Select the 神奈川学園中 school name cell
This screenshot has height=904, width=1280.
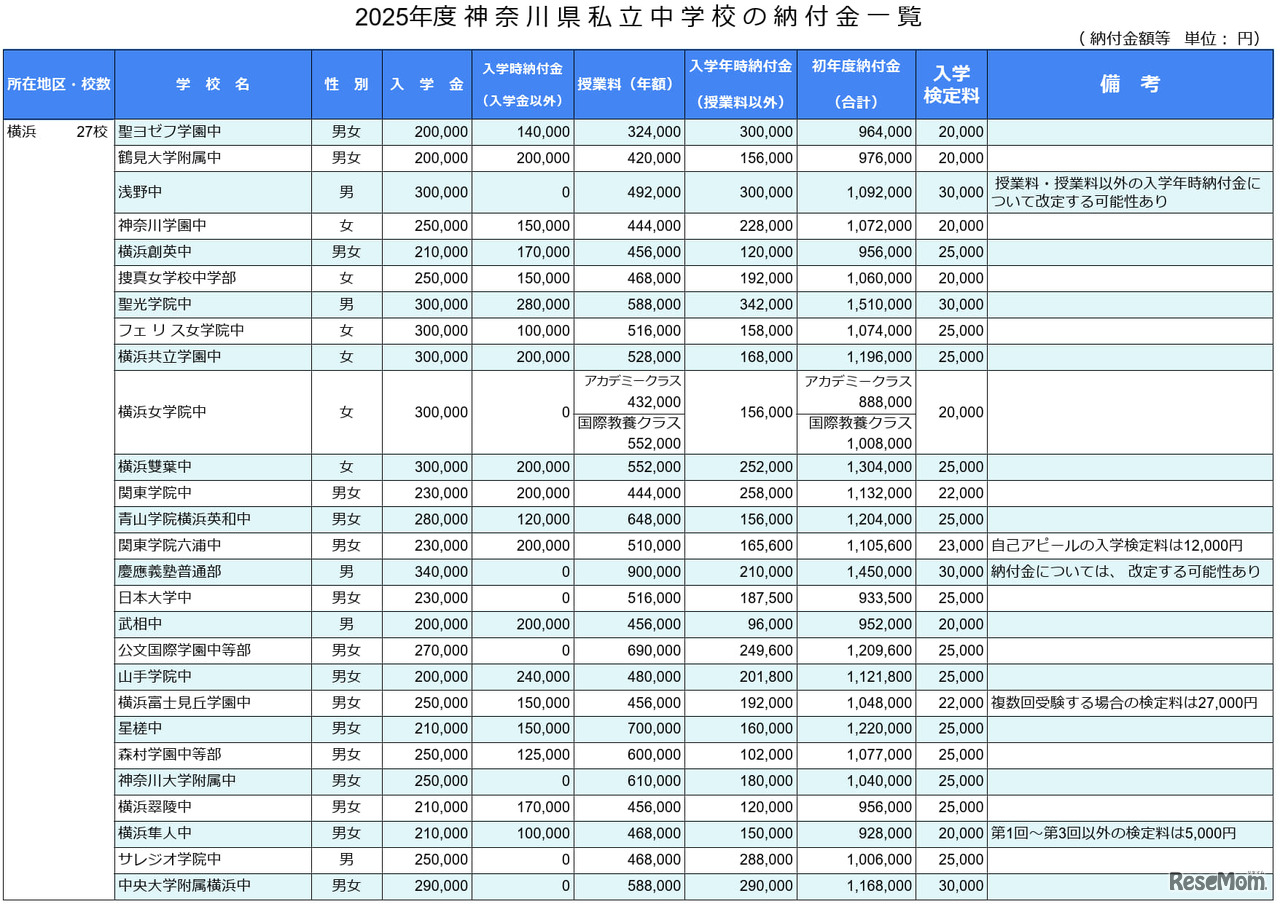pyautogui.click(x=213, y=226)
